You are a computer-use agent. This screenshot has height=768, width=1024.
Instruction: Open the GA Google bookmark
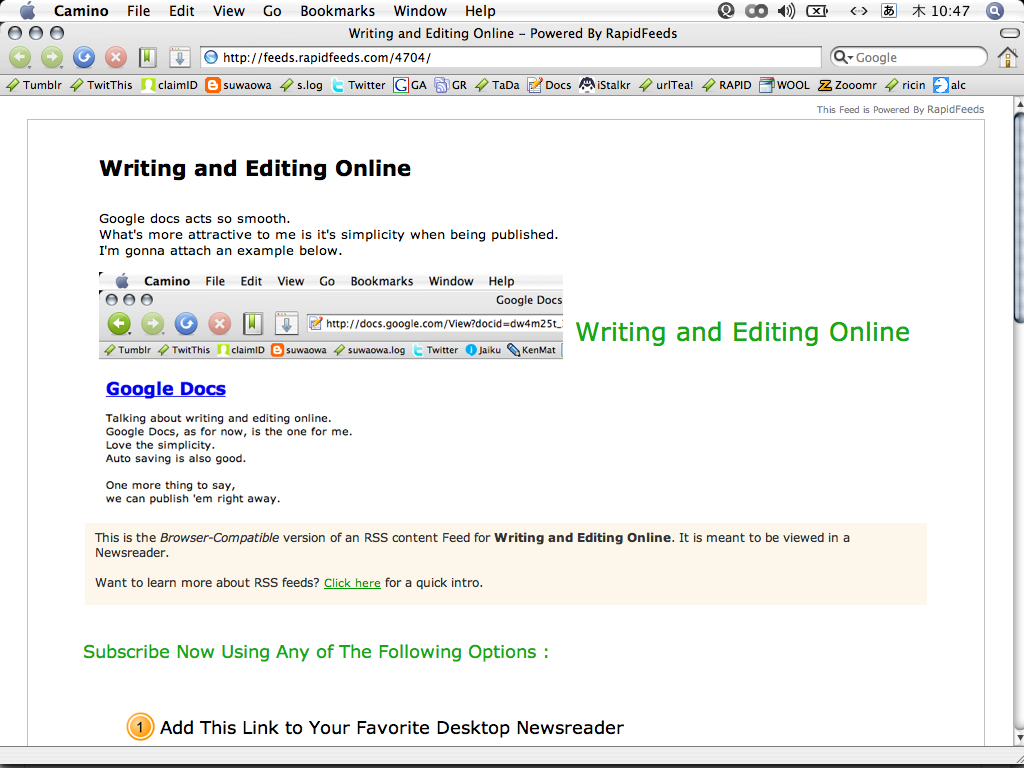(410, 85)
